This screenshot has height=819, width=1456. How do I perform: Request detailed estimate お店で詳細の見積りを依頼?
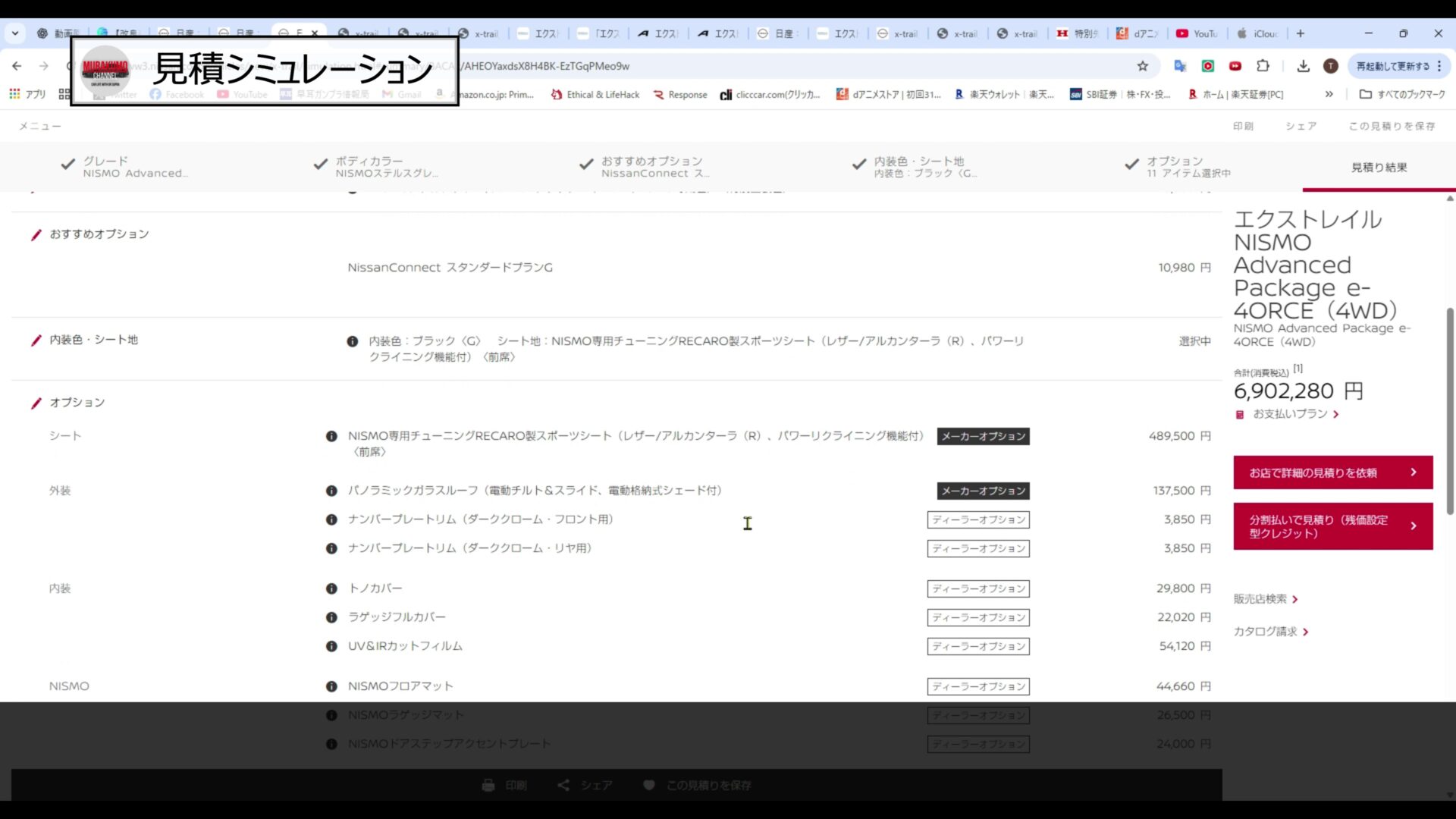point(1332,472)
